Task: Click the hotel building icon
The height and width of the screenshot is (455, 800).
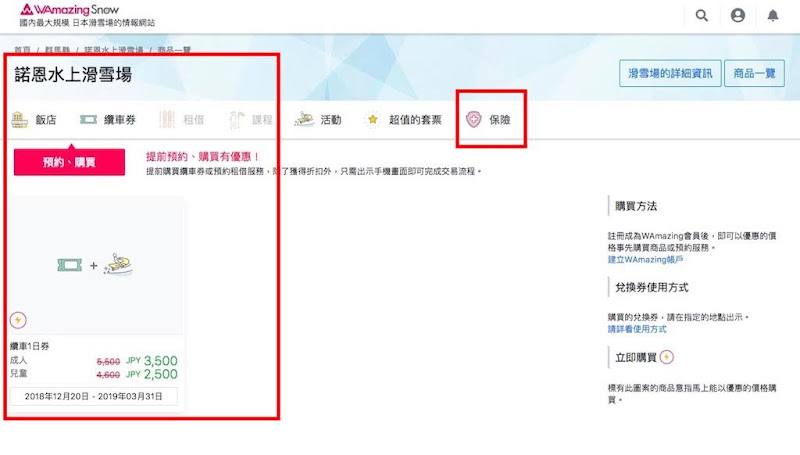Action: pos(19,120)
